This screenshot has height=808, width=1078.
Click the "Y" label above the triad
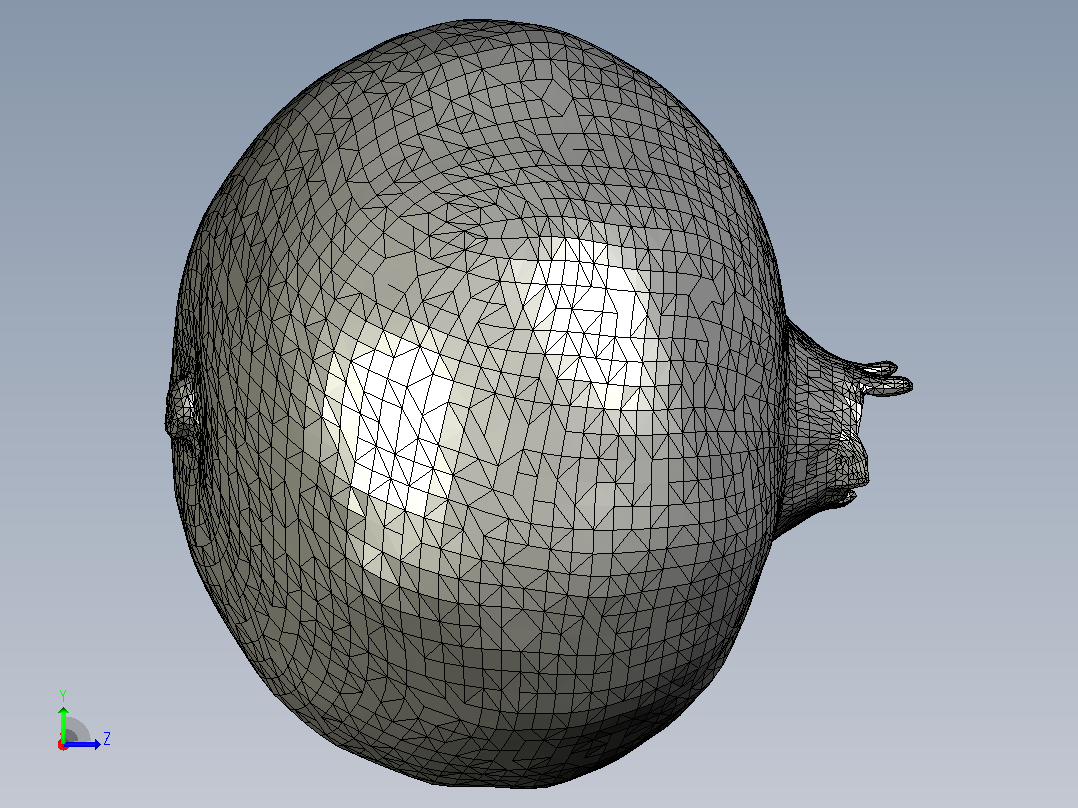(63, 695)
